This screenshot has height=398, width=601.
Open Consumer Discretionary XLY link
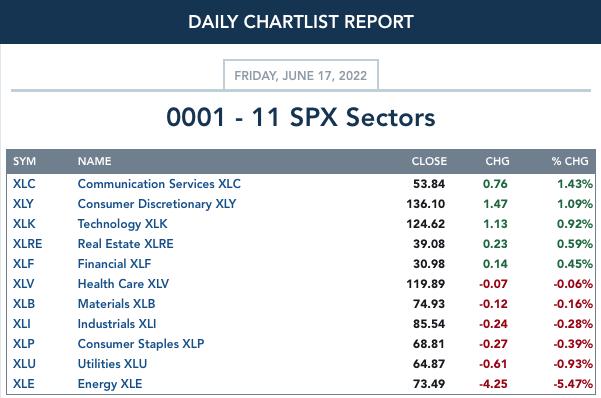(x=157, y=204)
